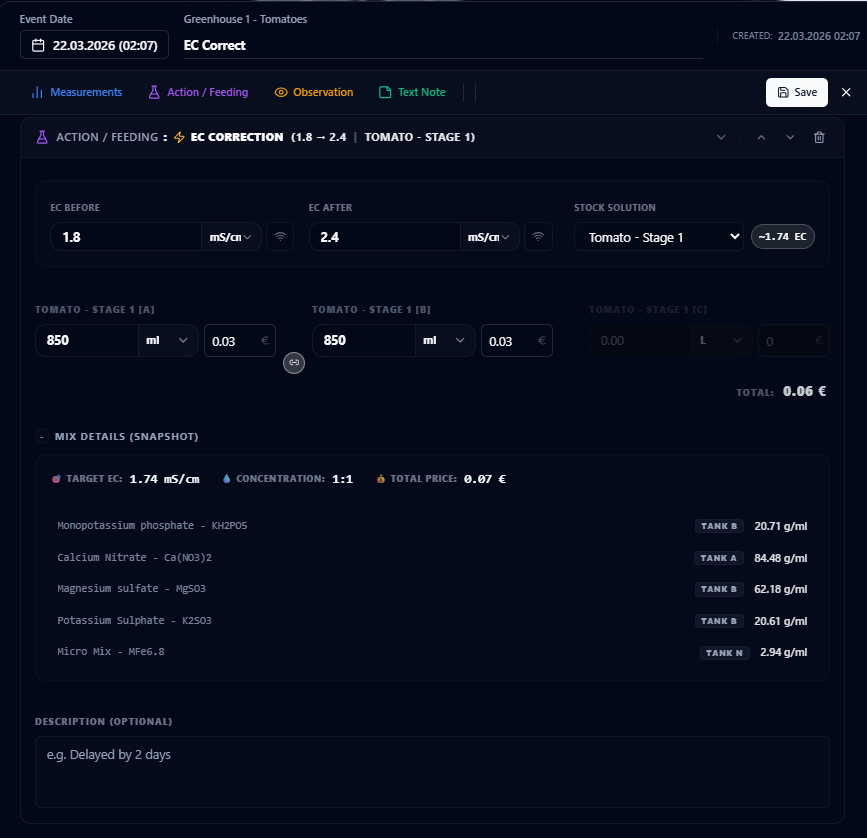This screenshot has width=867, height=838.
Task: Open the Stock Solution dropdown
Action: coord(659,237)
